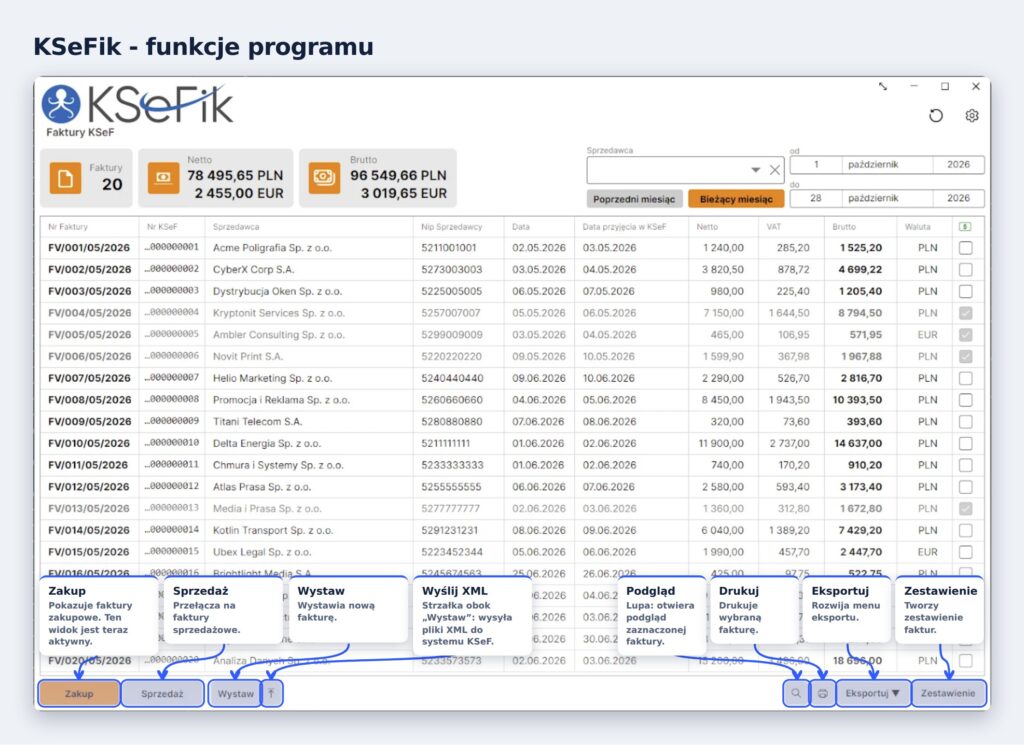Select invoice number FV/008/05/2026
The height and width of the screenshot is (745, 1024).
[x=89, y=400]
